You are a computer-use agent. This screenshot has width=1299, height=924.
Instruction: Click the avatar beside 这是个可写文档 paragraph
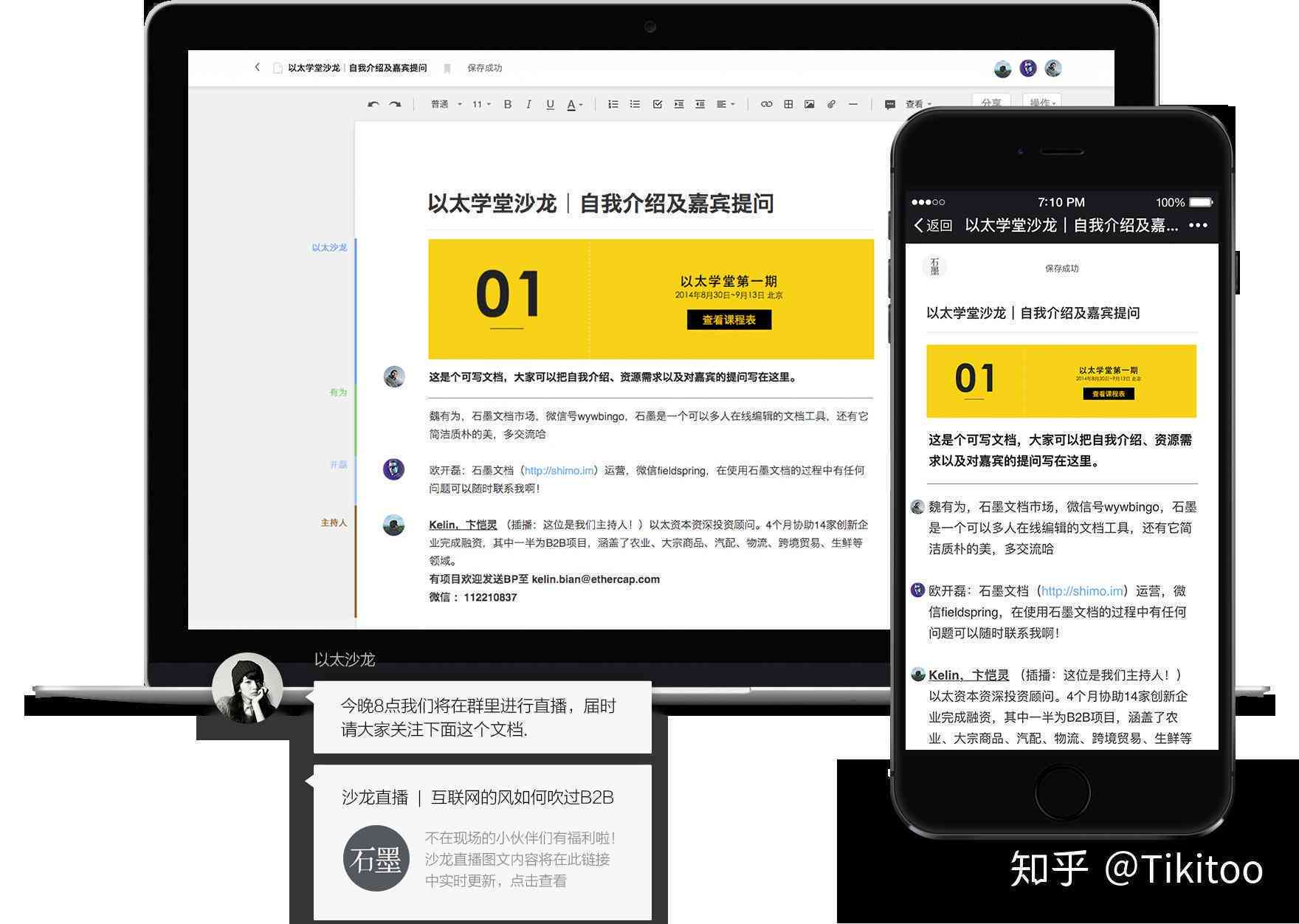coord(394,376)
